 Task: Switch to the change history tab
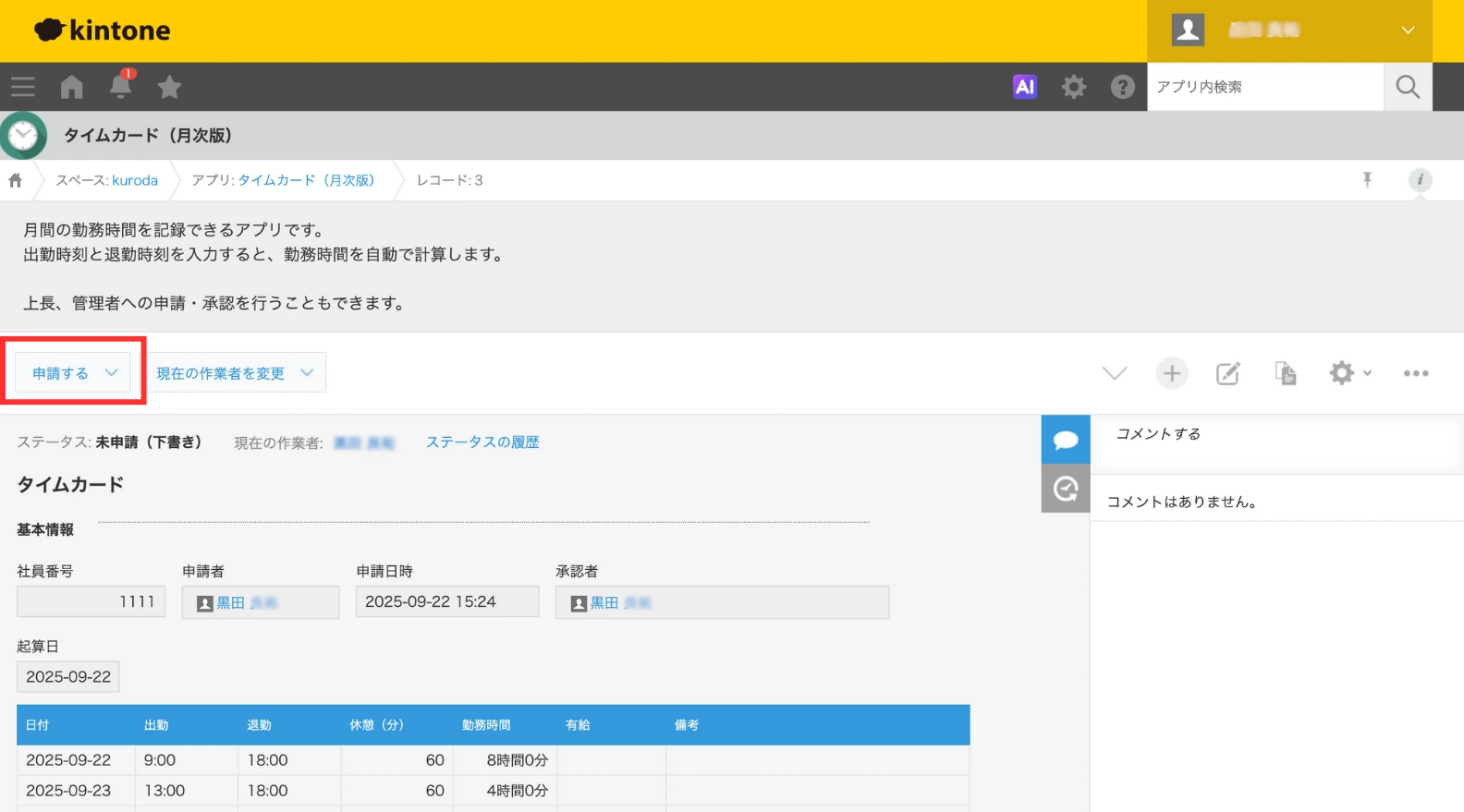pyautogui.click(x=1065, y=489)
